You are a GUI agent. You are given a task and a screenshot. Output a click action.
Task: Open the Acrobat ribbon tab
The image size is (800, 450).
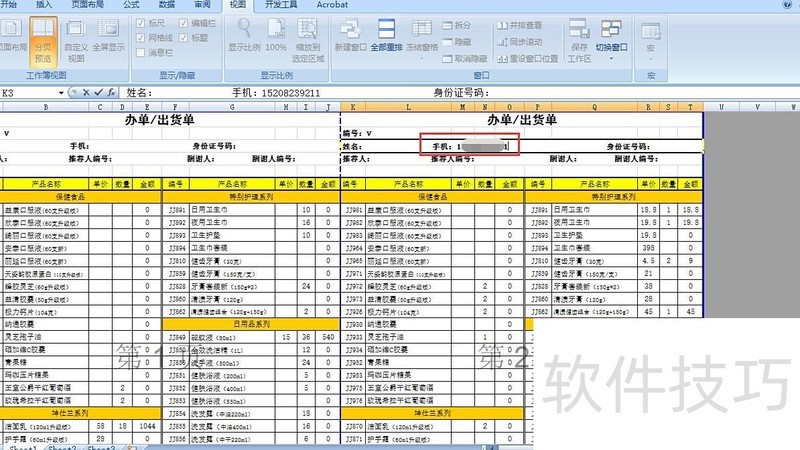coord(332,5)
